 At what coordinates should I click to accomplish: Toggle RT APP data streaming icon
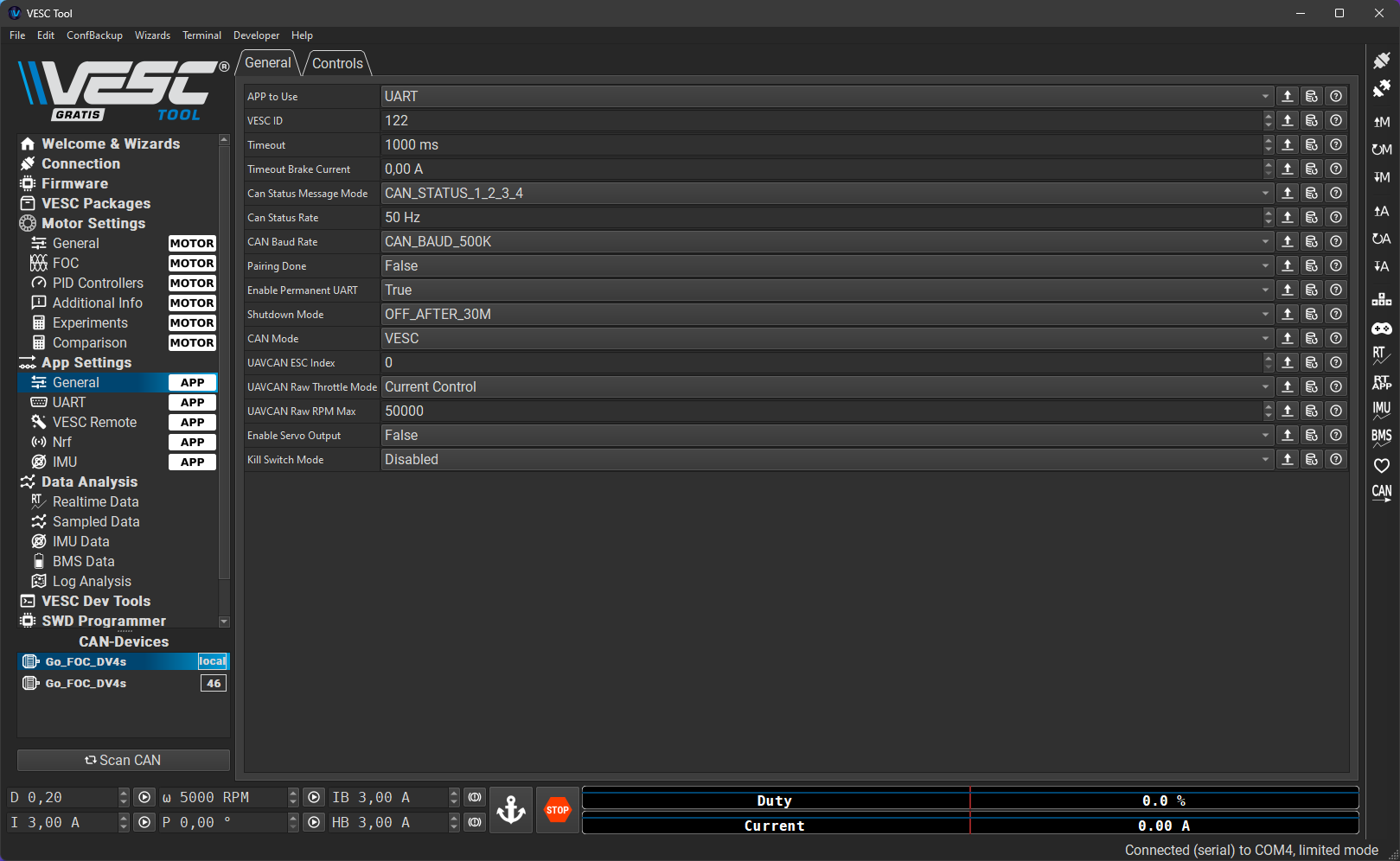click(x=1381, y=383)
